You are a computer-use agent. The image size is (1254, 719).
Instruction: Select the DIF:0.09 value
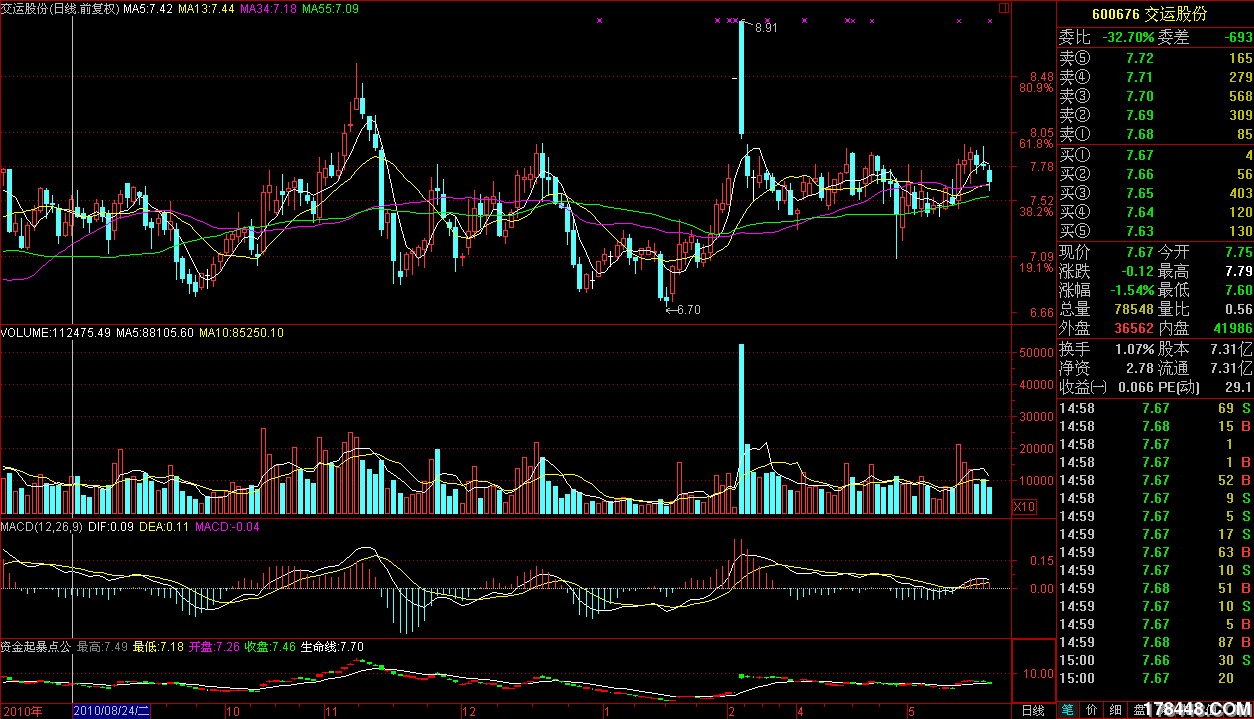(x=113, y=526)
